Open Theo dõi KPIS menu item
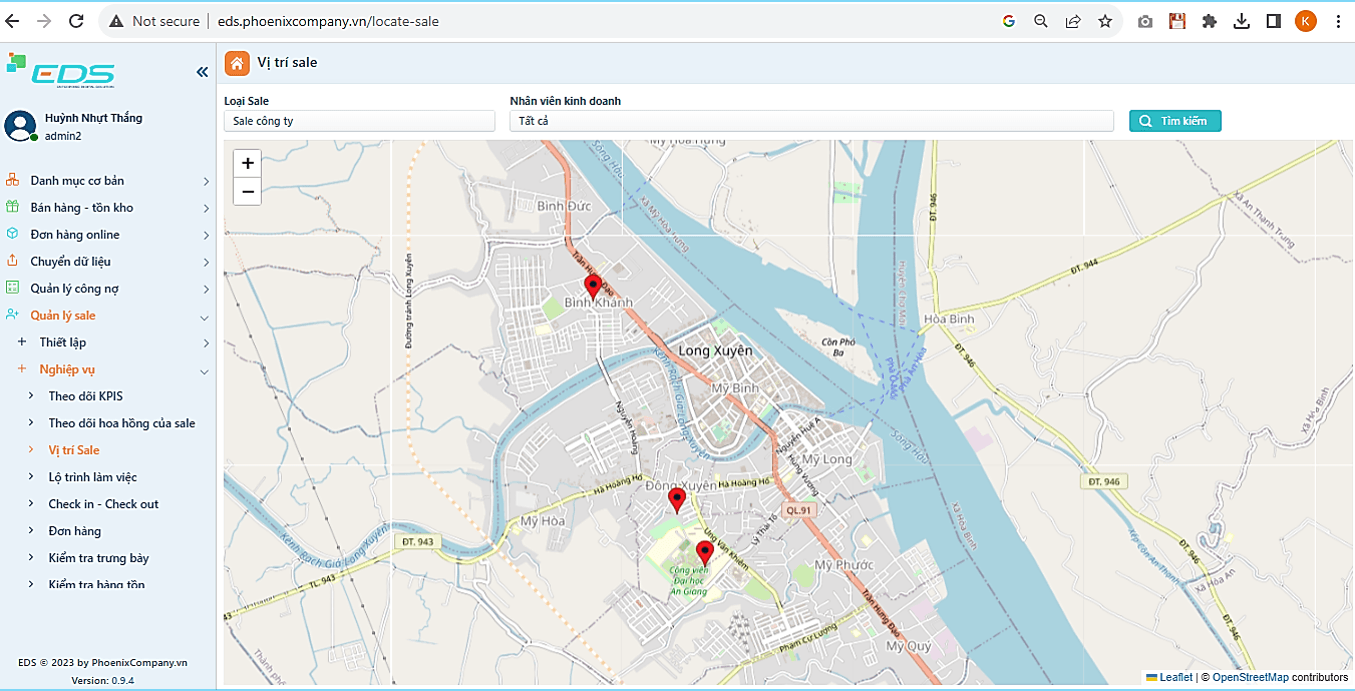The width and height of the screenshot is (1355, 691). [85, 396]
